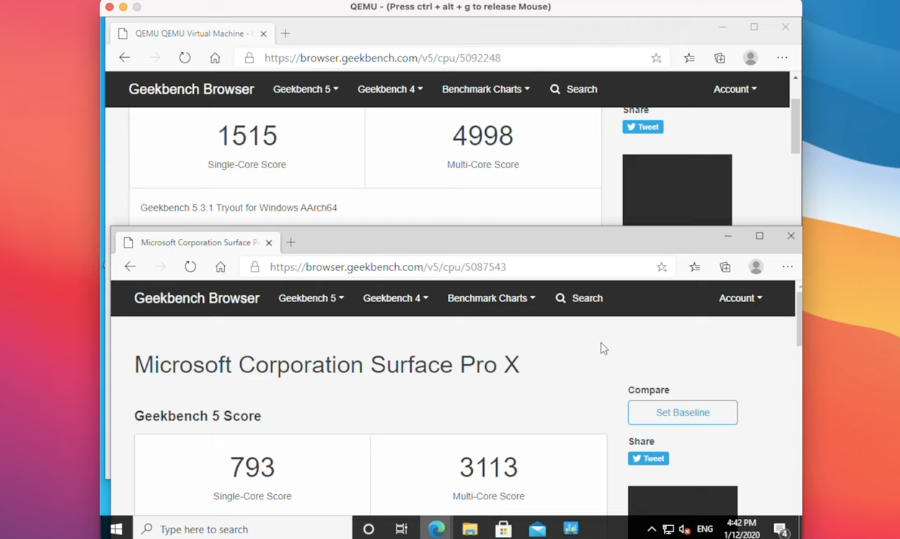This screenshot has height=539, width=900.
Task: Open Benchmark Charts dropdown in front window
Action: (x=491, y=298)
